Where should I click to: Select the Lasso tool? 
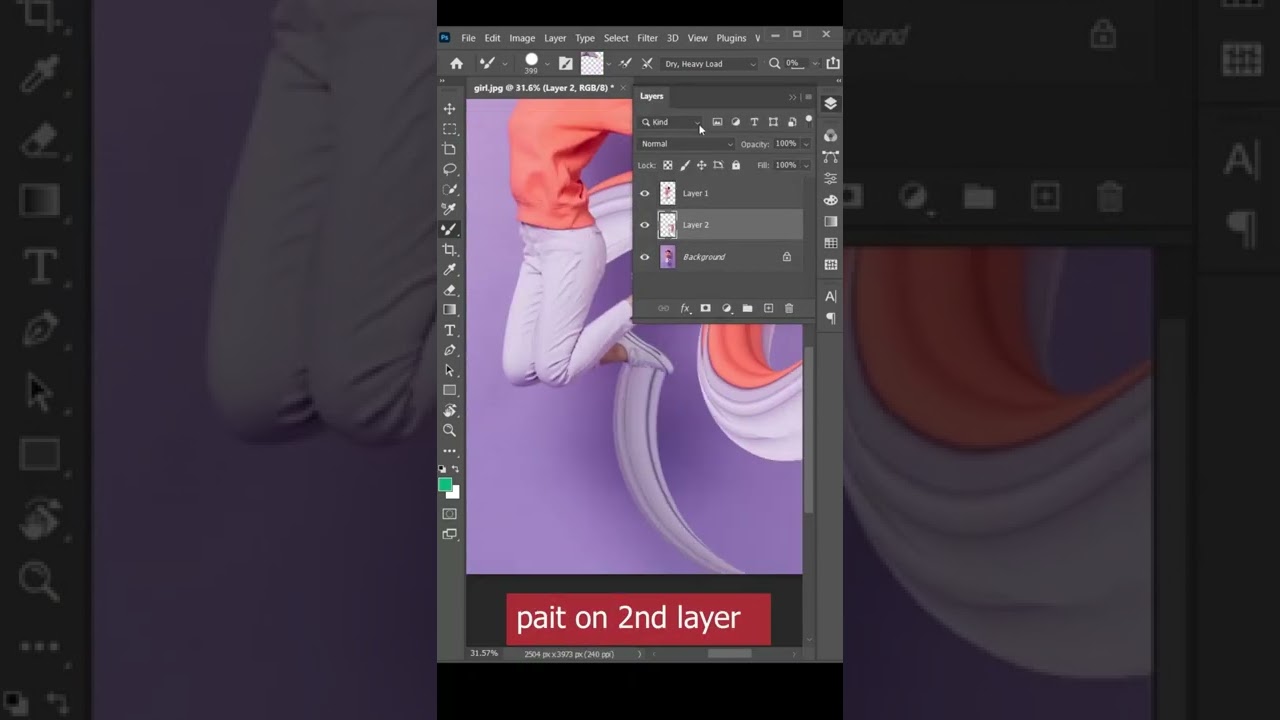[449, 169]
